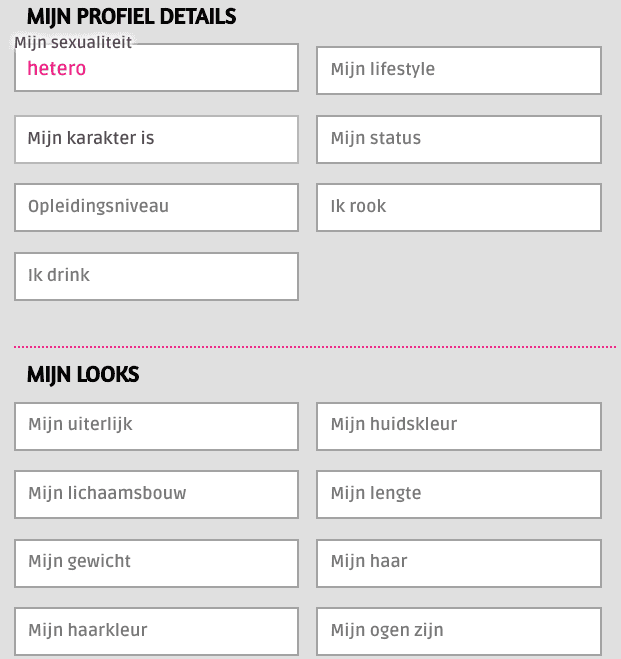Open the Ik drink dropdown
The image size is (621, 659).
tap(156, 276)
